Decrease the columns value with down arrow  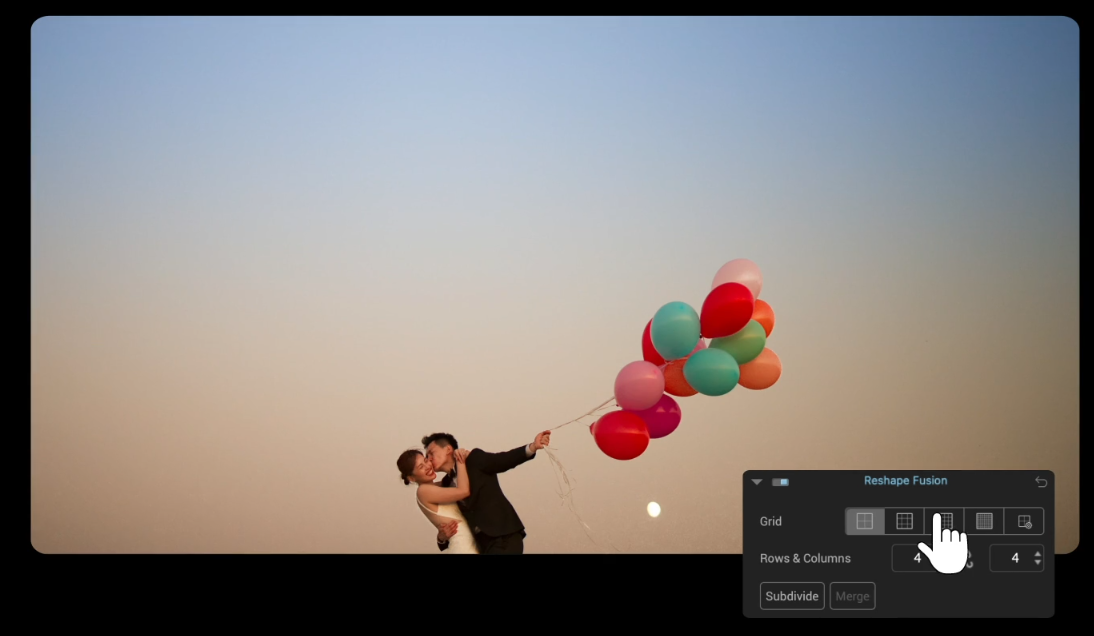point(1037,563)
